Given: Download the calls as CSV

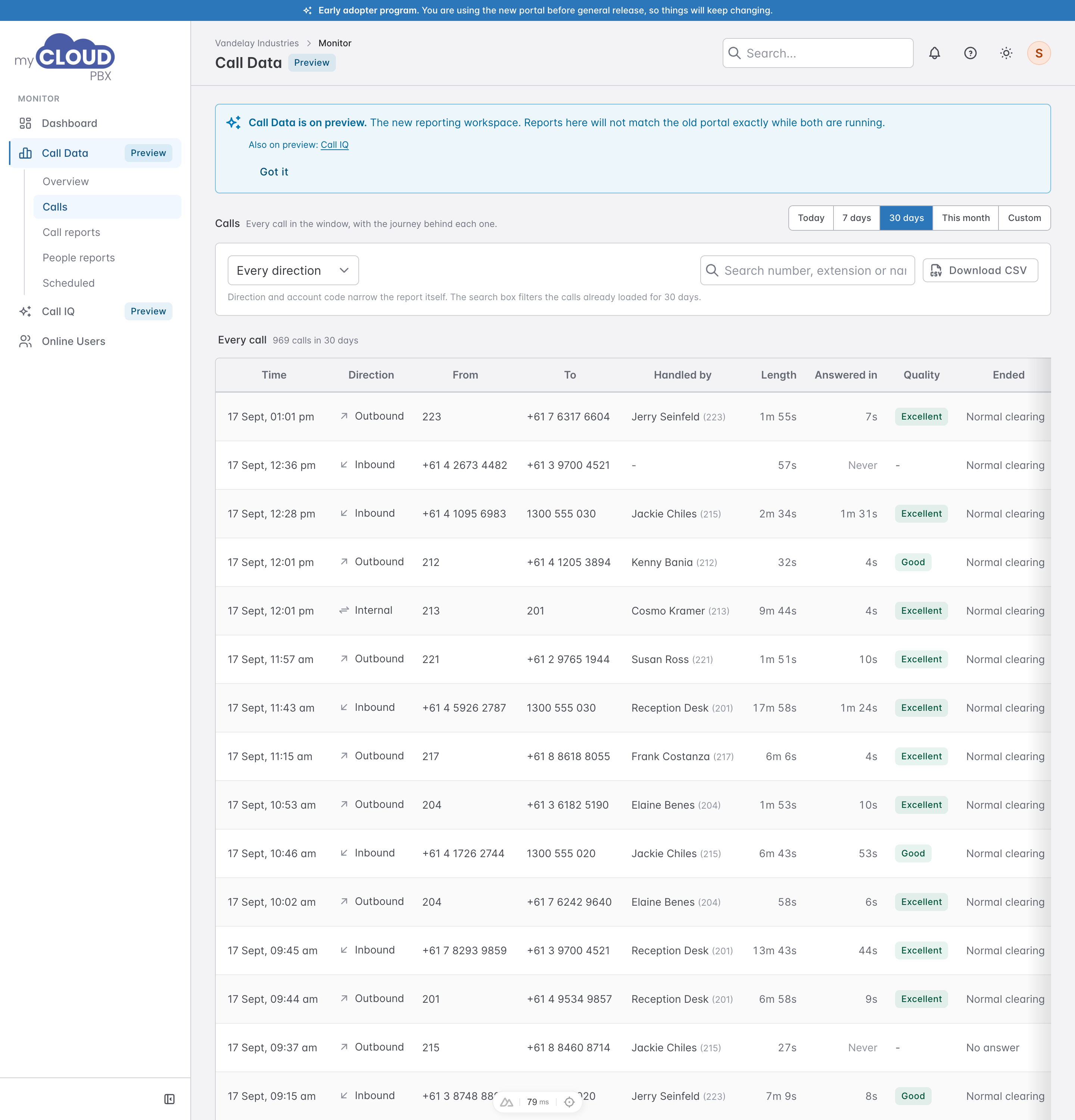Looking at the screenshot, I should tap(980, 270).
